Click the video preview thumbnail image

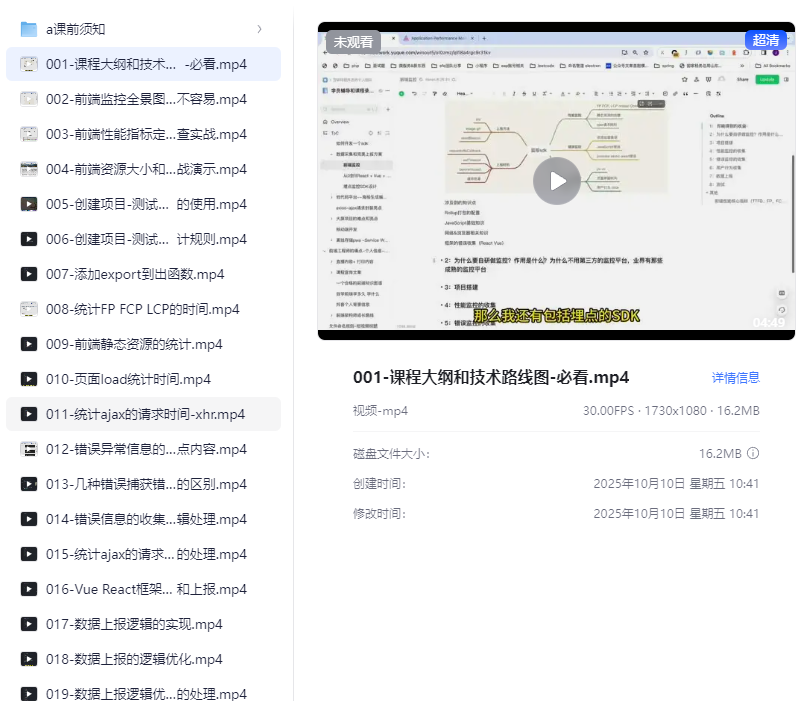(x=556, y=180)
